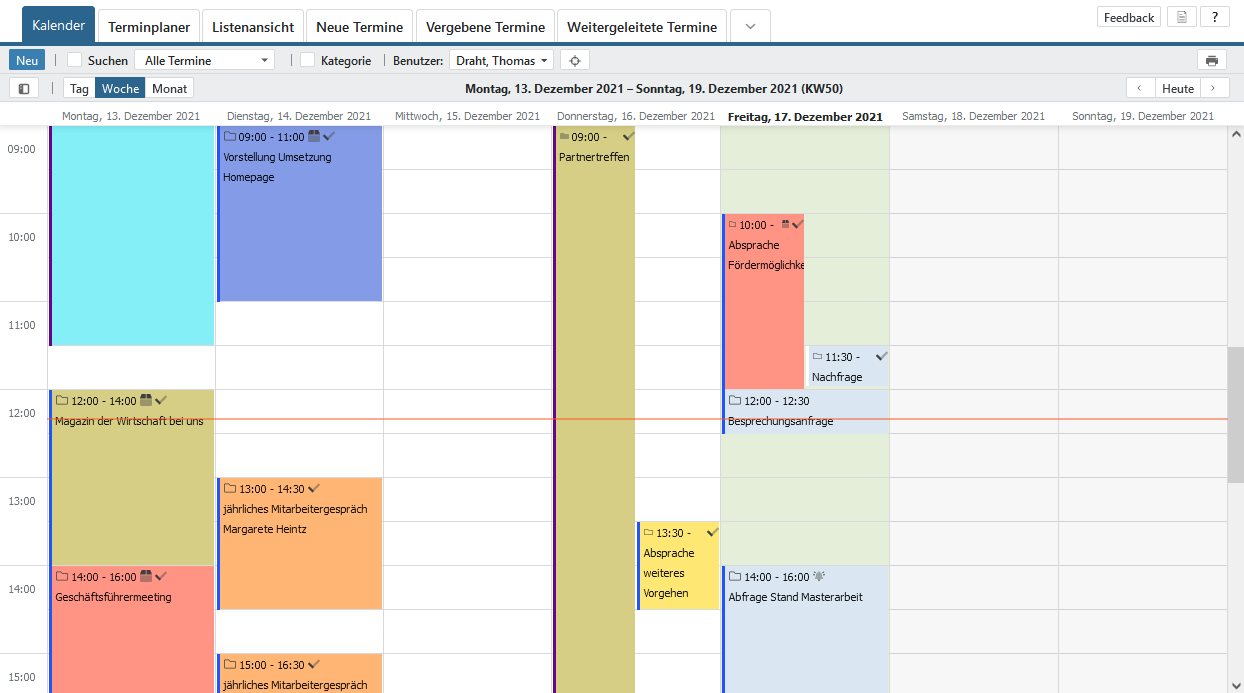Screen dimensions: 1244x693
Task: Open Benutzer dropdown Draht, Thomas
Action: point(501,60)
